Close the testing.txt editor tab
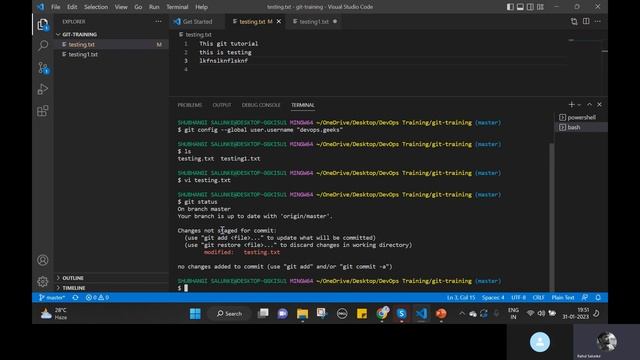This screenshot has width=640, height=360. coord(279,22)
